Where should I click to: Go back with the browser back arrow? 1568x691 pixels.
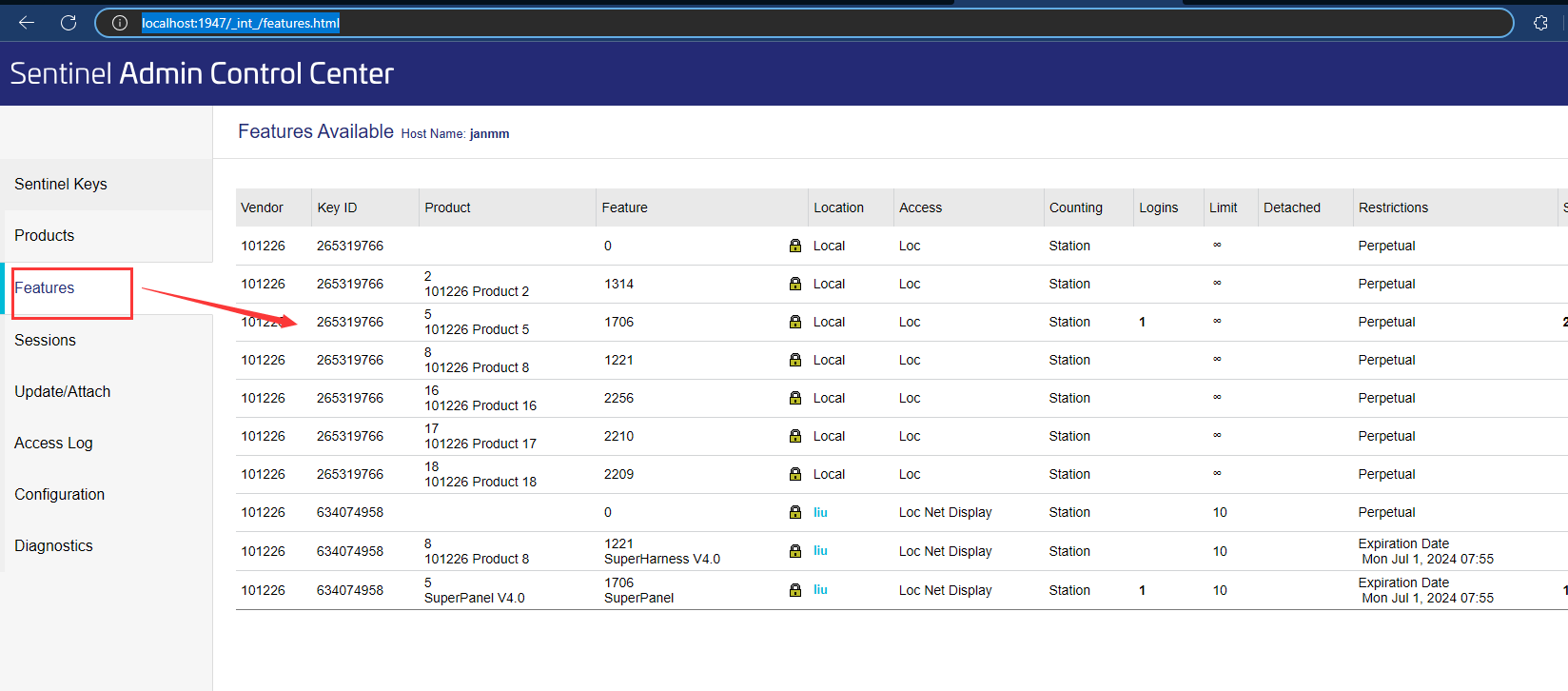pyautogui.click(x=27, y=23)
